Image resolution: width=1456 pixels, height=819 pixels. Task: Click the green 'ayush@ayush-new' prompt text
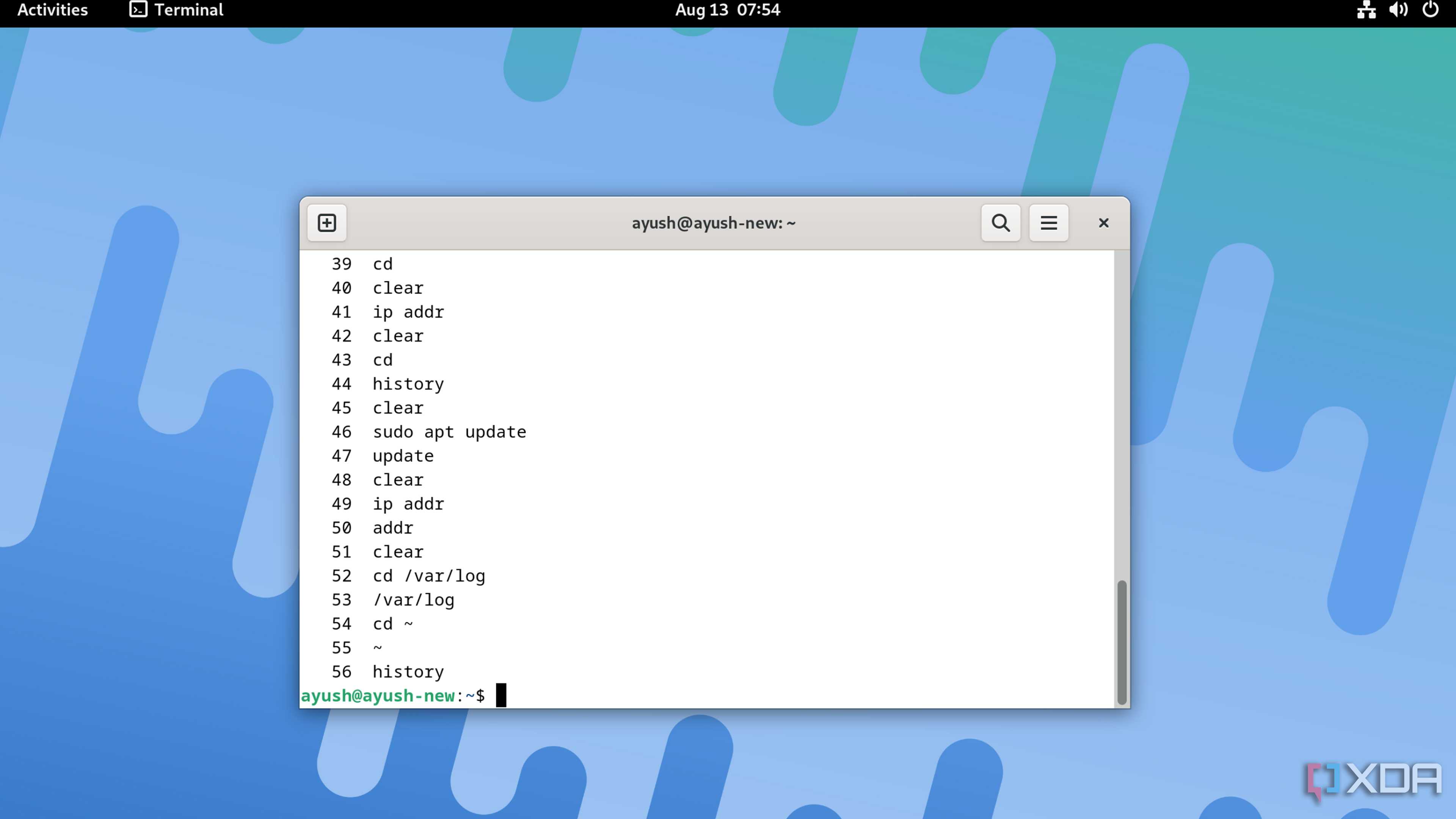378,695
